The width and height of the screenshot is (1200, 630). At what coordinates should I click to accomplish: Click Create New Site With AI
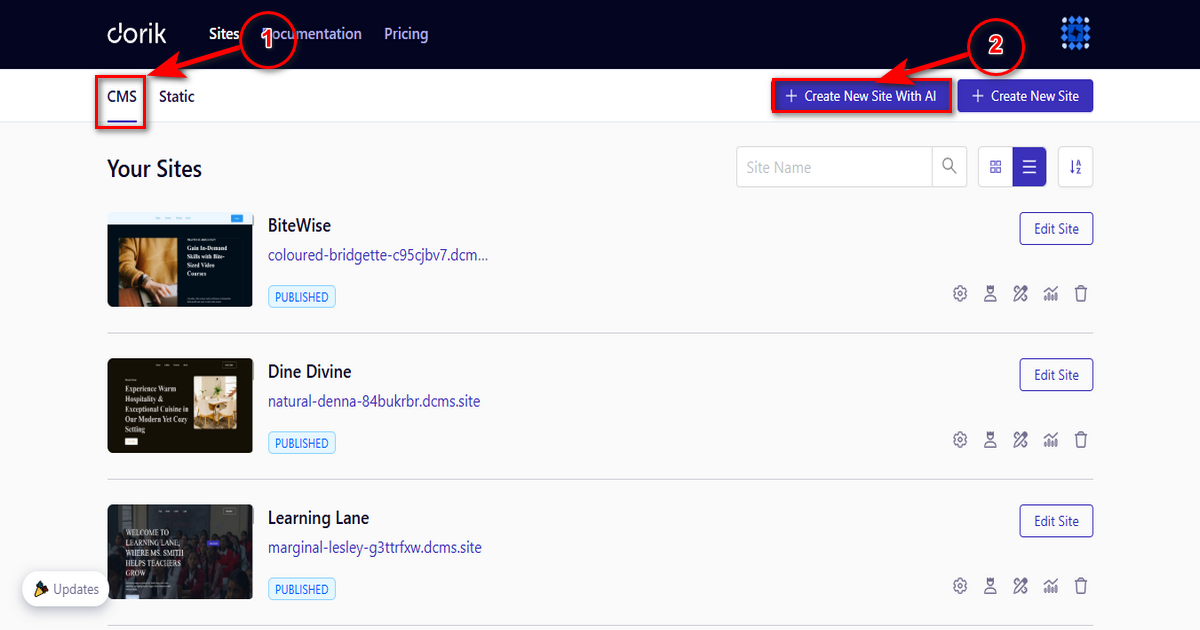point(861,96)
